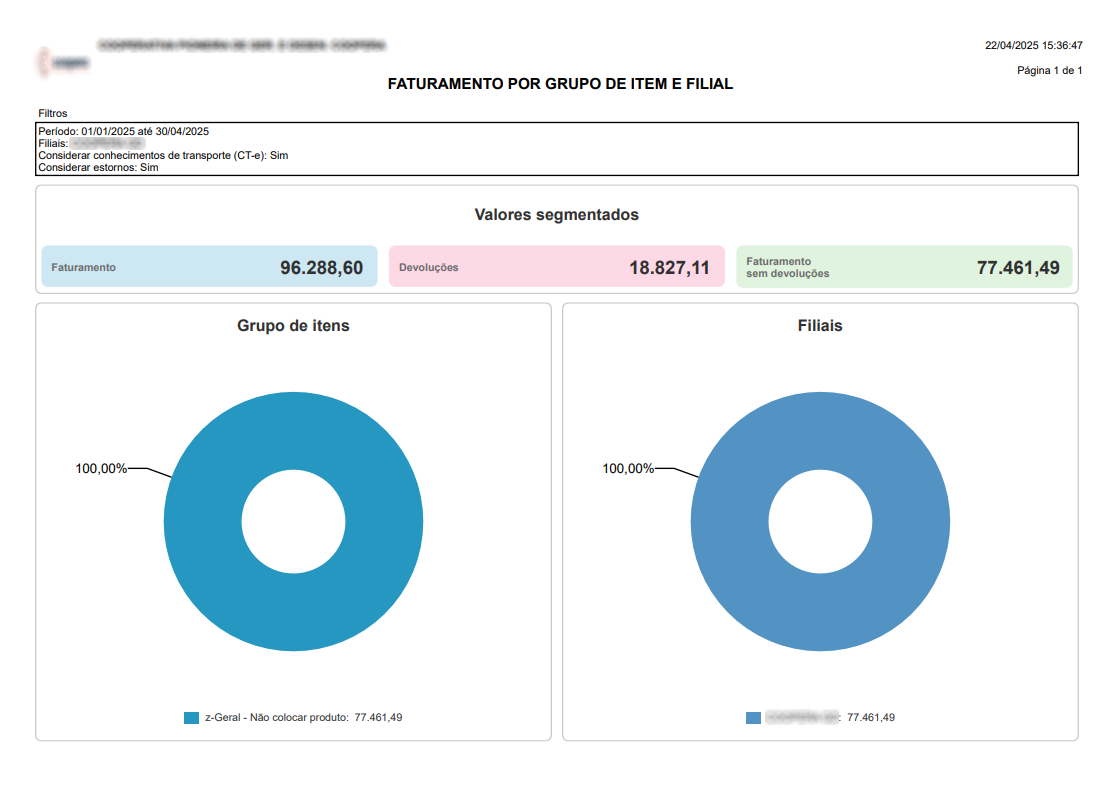The width and height of the screenshot is (1118, 791).
Task: Click the Valores segmentados heading
Action: [556, 215]
